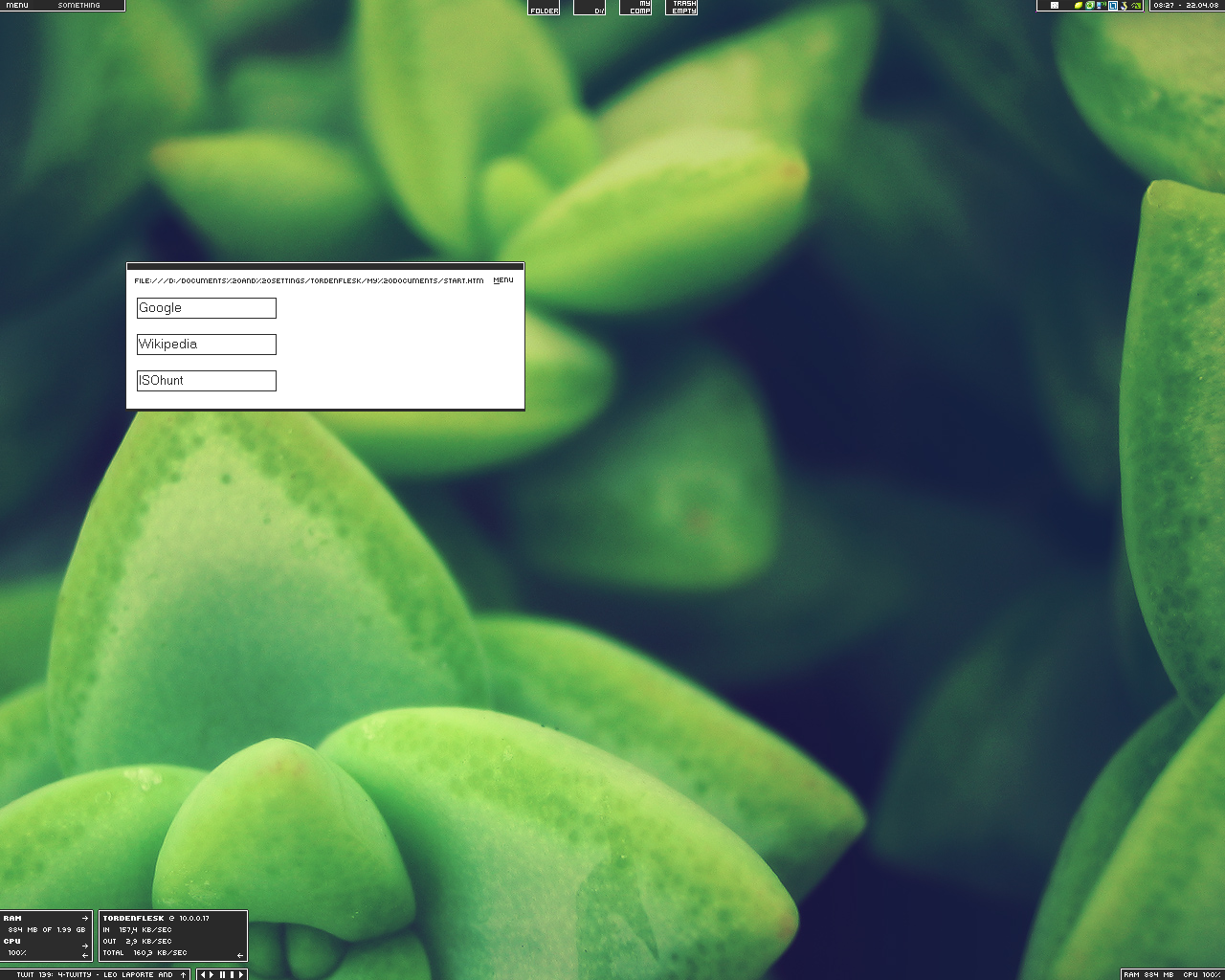Click the play button in media controls
The width and height of the screenshot is (1225, 980).
point(212,975)
